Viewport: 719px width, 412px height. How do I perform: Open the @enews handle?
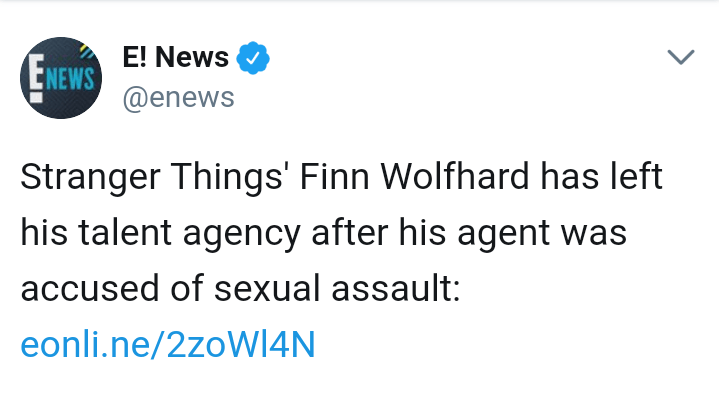pos(177,97)
